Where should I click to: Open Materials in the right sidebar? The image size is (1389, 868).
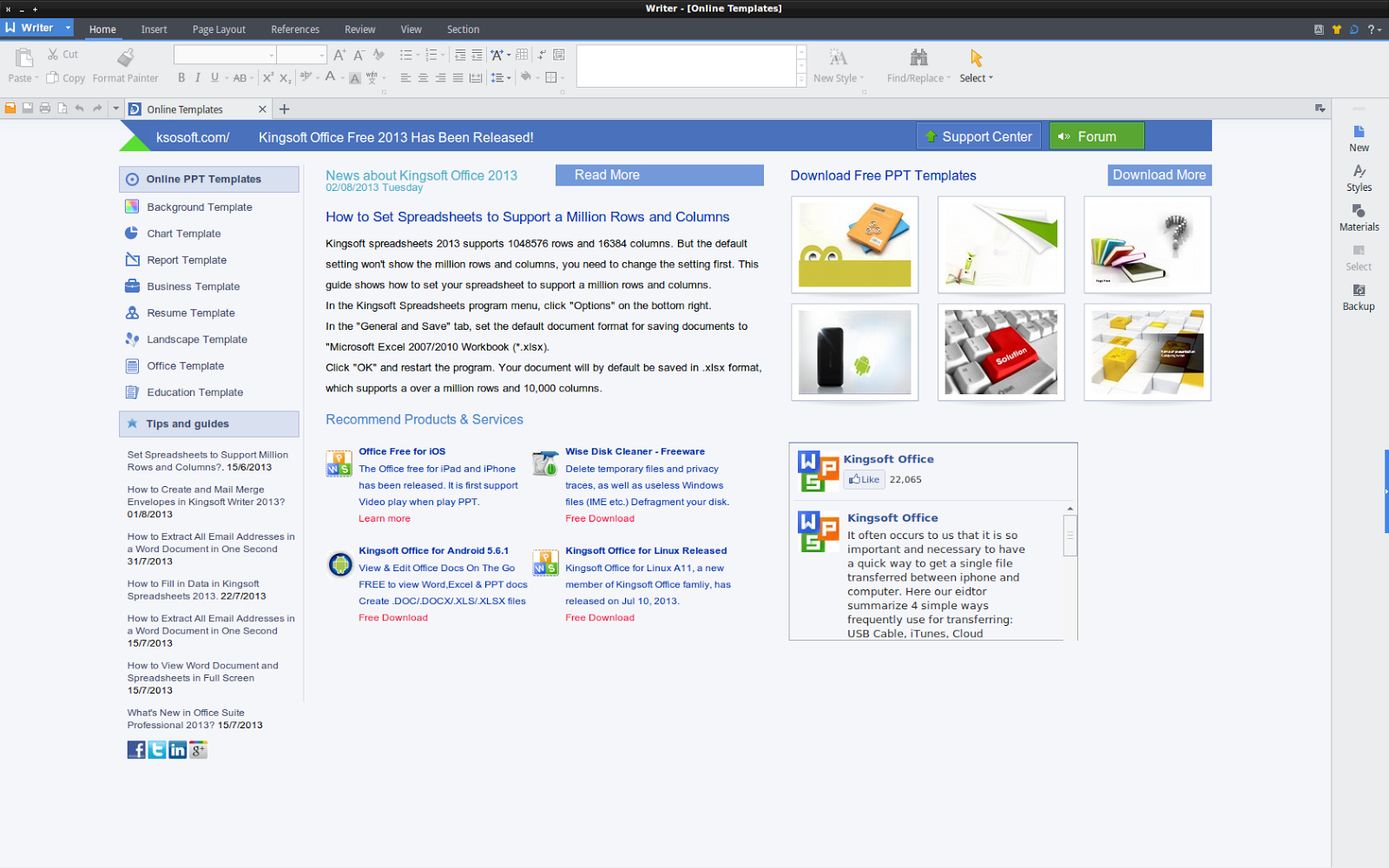pos(1359,218)
